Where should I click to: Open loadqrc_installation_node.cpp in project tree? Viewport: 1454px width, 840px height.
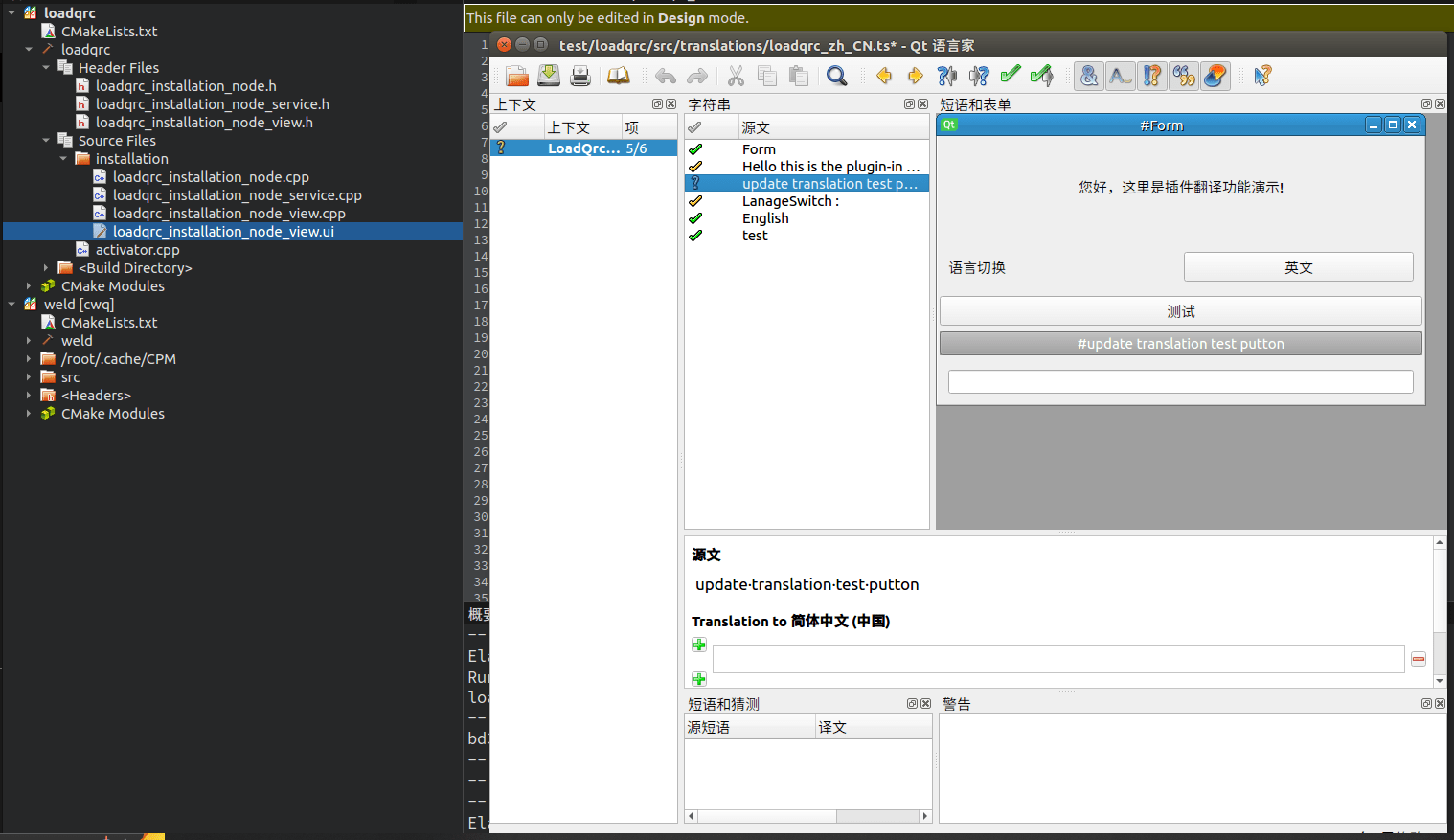pyautogui.click(x=211, y=177)
